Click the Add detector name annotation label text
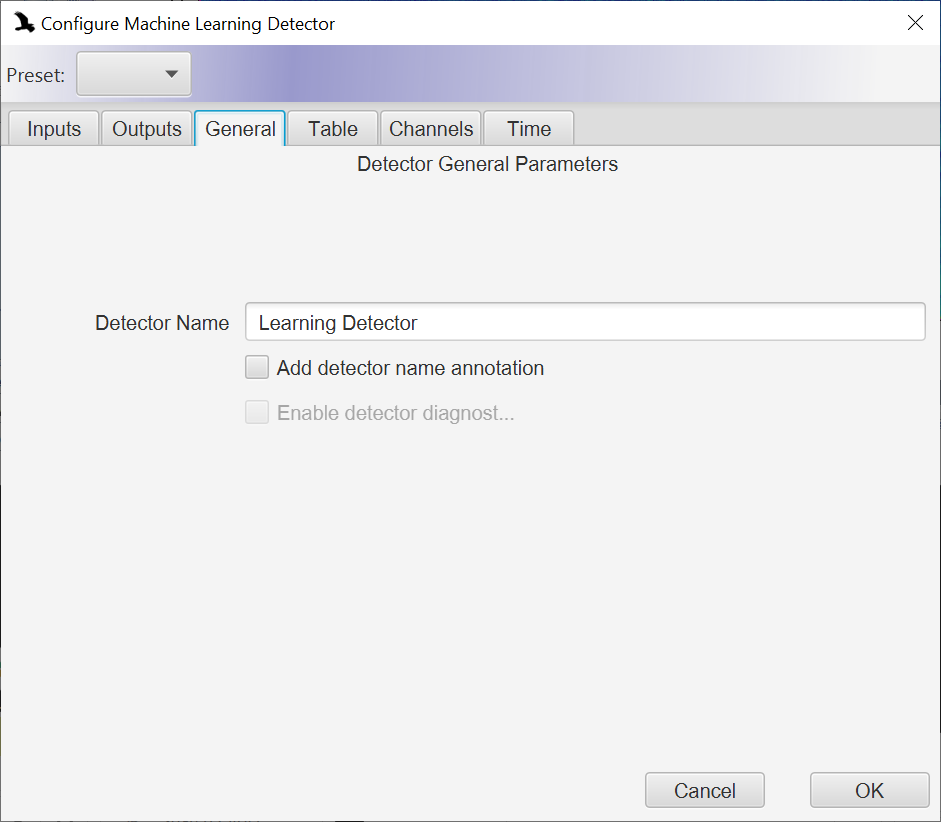 (x=410, y=368)
